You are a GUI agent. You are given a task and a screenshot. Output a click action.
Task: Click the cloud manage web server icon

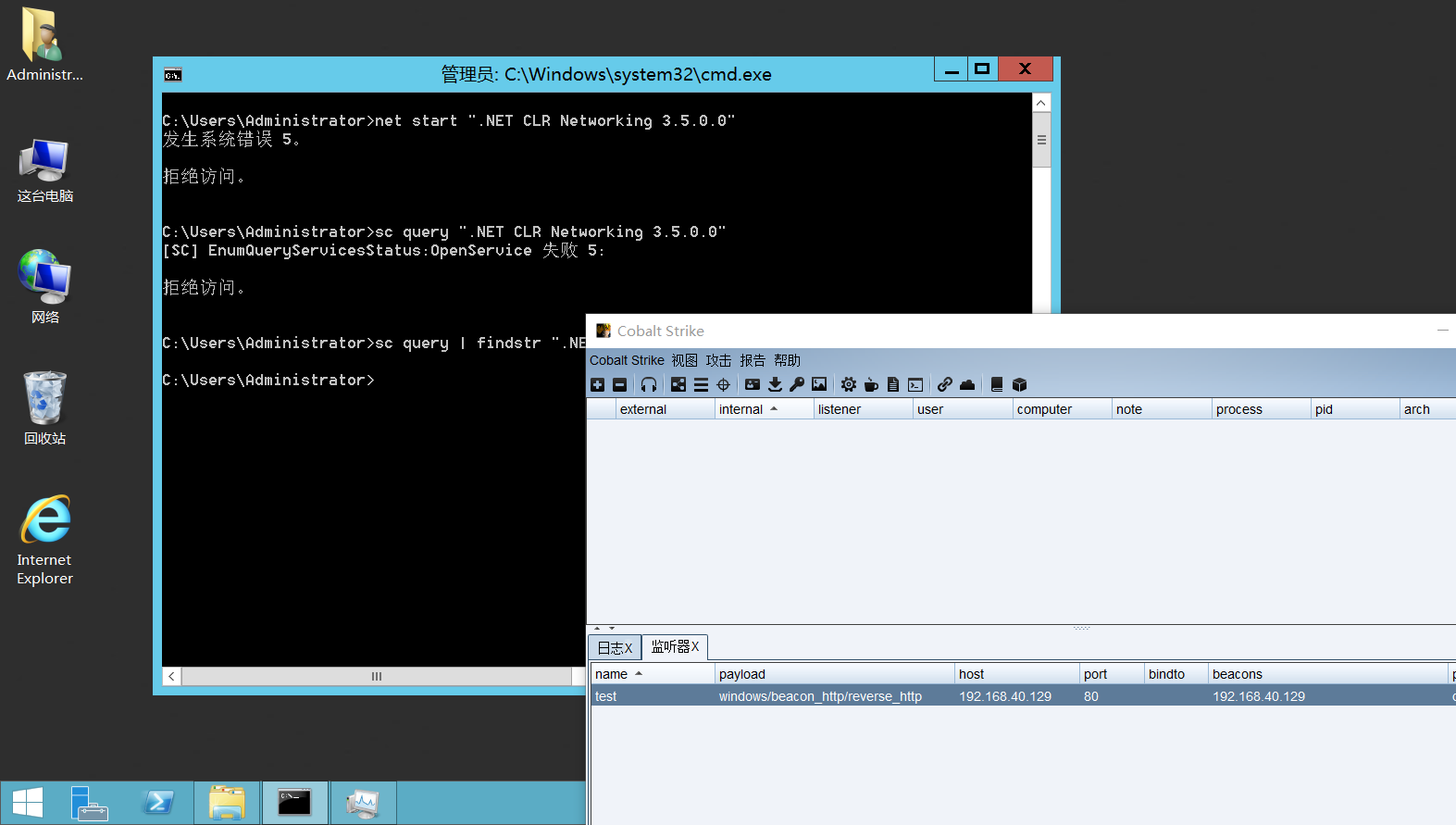click(967, 384)
